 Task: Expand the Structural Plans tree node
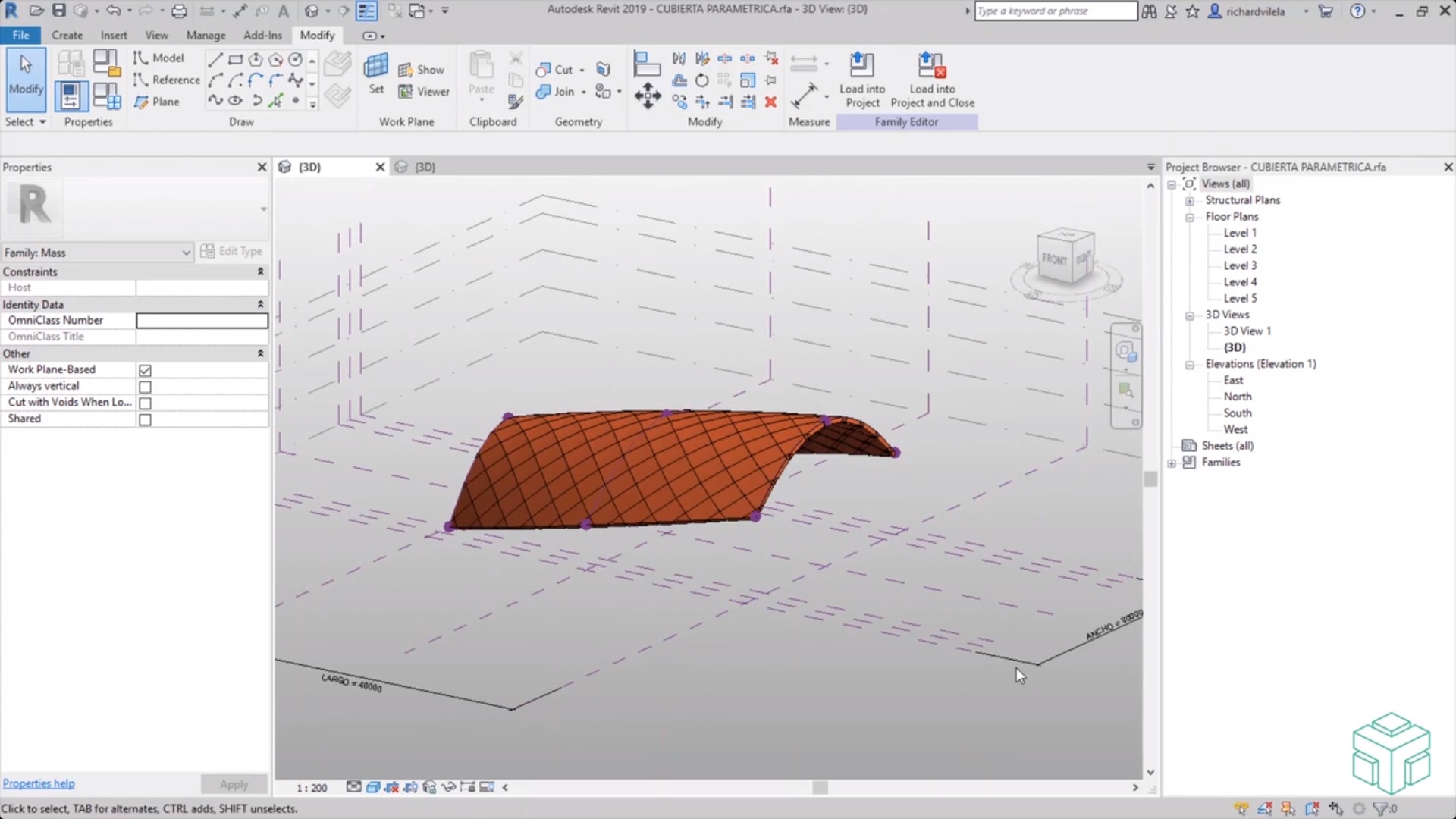click(x=1189, y=200)
